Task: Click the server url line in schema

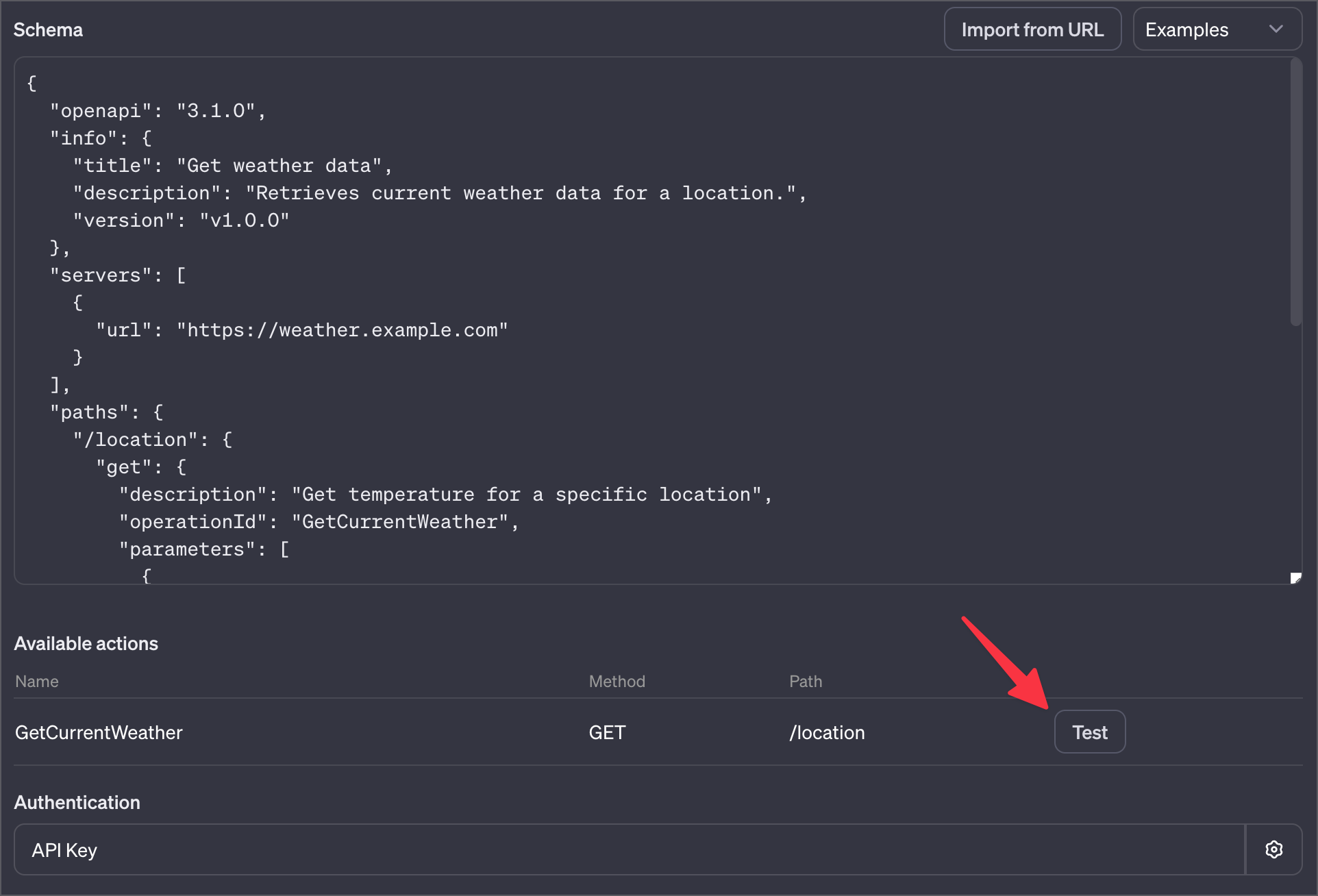Action: click(301, 330)
